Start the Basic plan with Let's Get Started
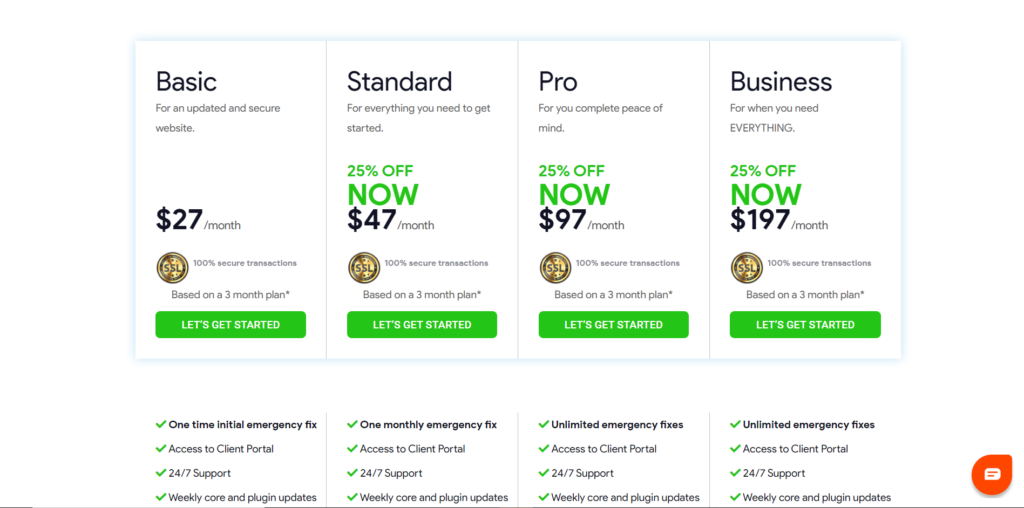The height and width of the screenshot is (508, 1024). click(231, 325)
